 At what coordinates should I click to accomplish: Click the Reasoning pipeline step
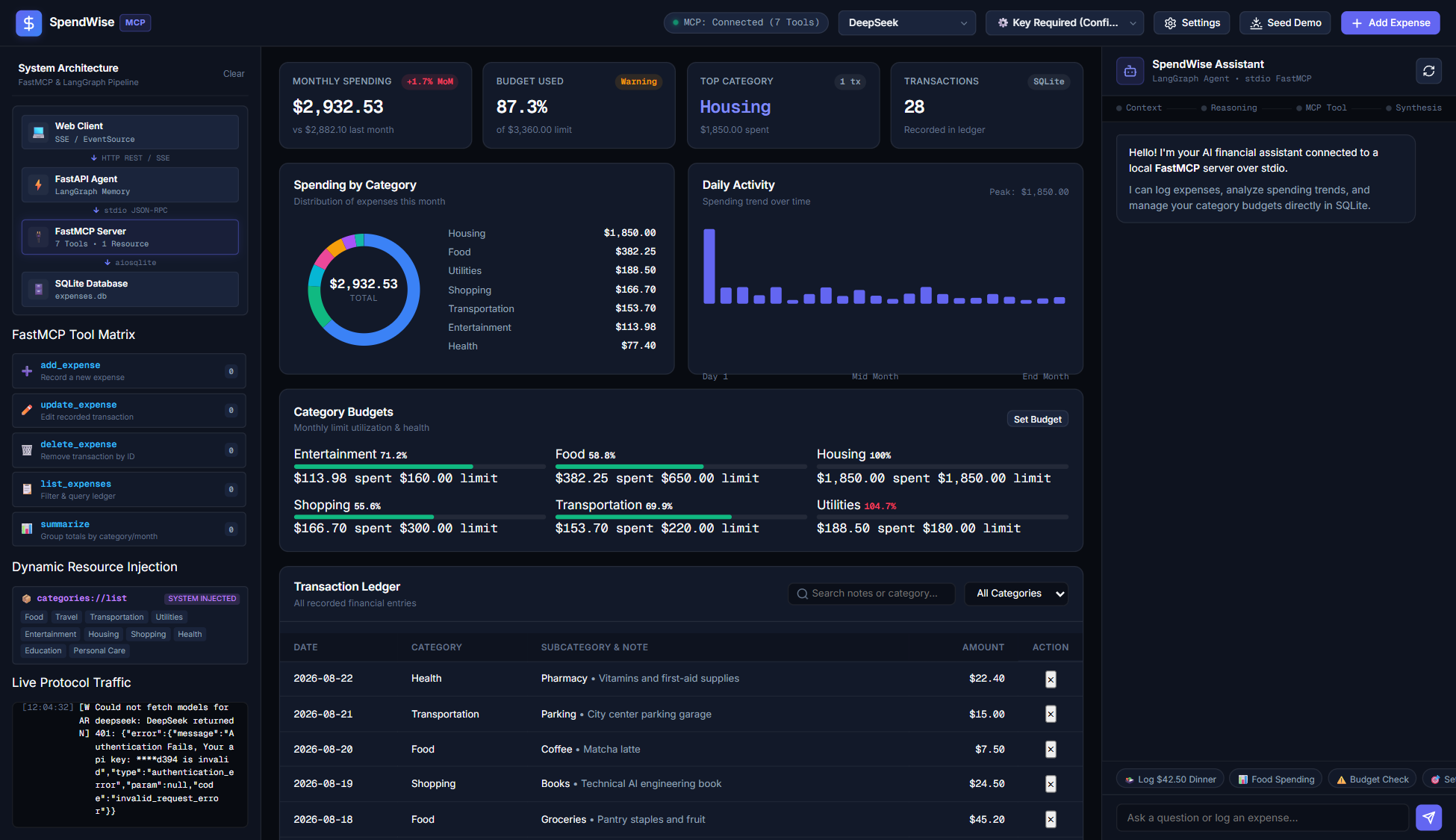click(1229, 108)
